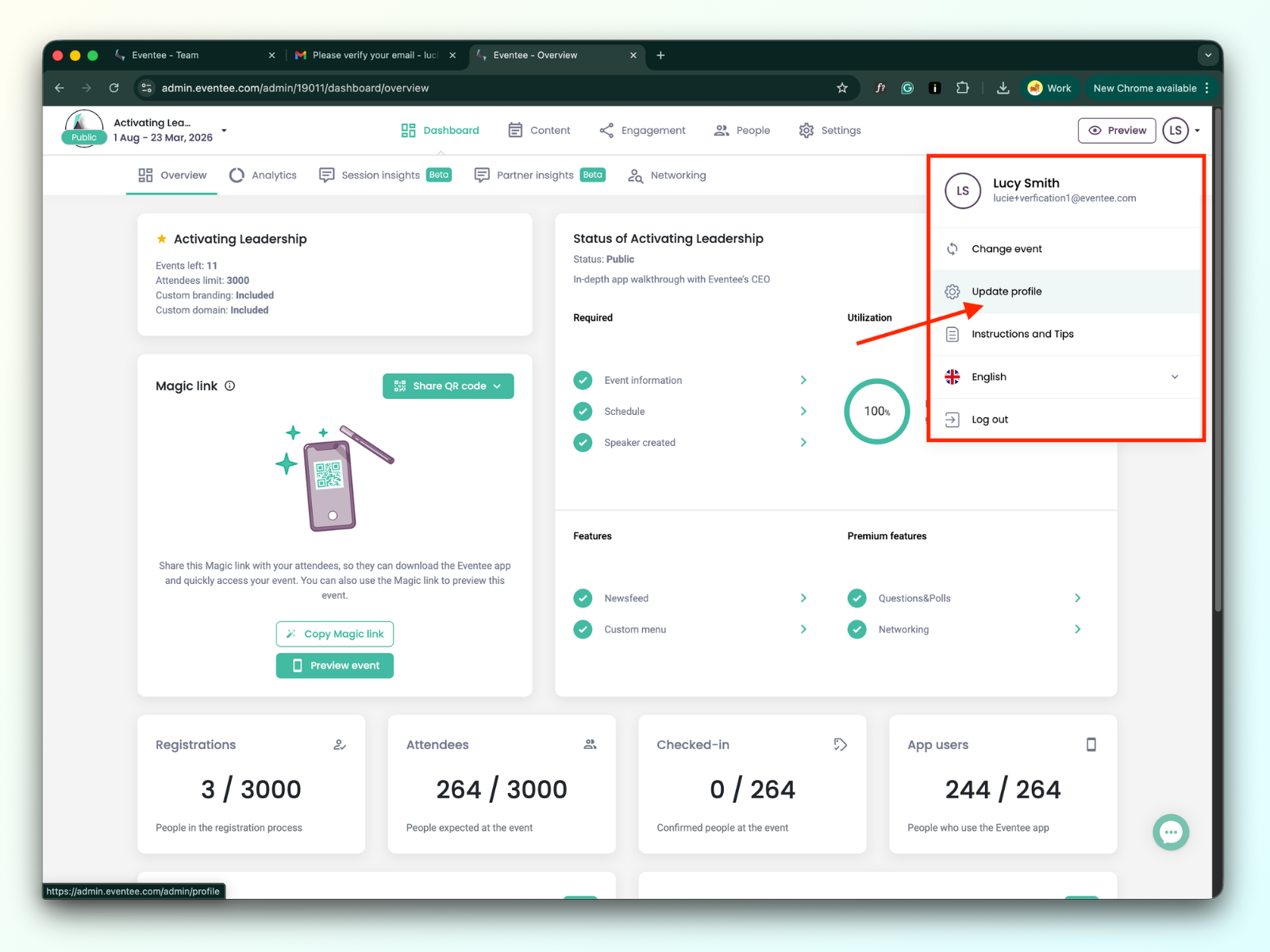Screen dimensions: 1270x952
Task: Click the Magic link phone QR illustration
Action: [334, 478]
